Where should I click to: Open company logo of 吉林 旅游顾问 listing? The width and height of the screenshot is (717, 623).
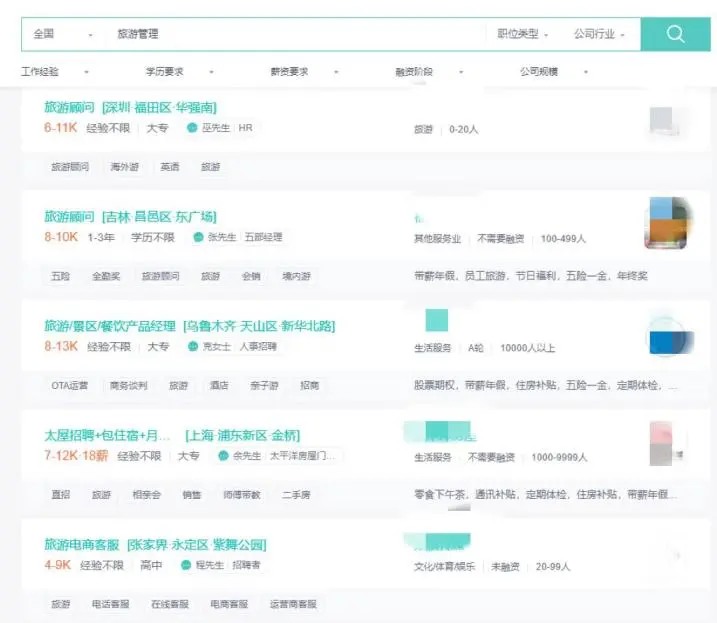(670, 223)
